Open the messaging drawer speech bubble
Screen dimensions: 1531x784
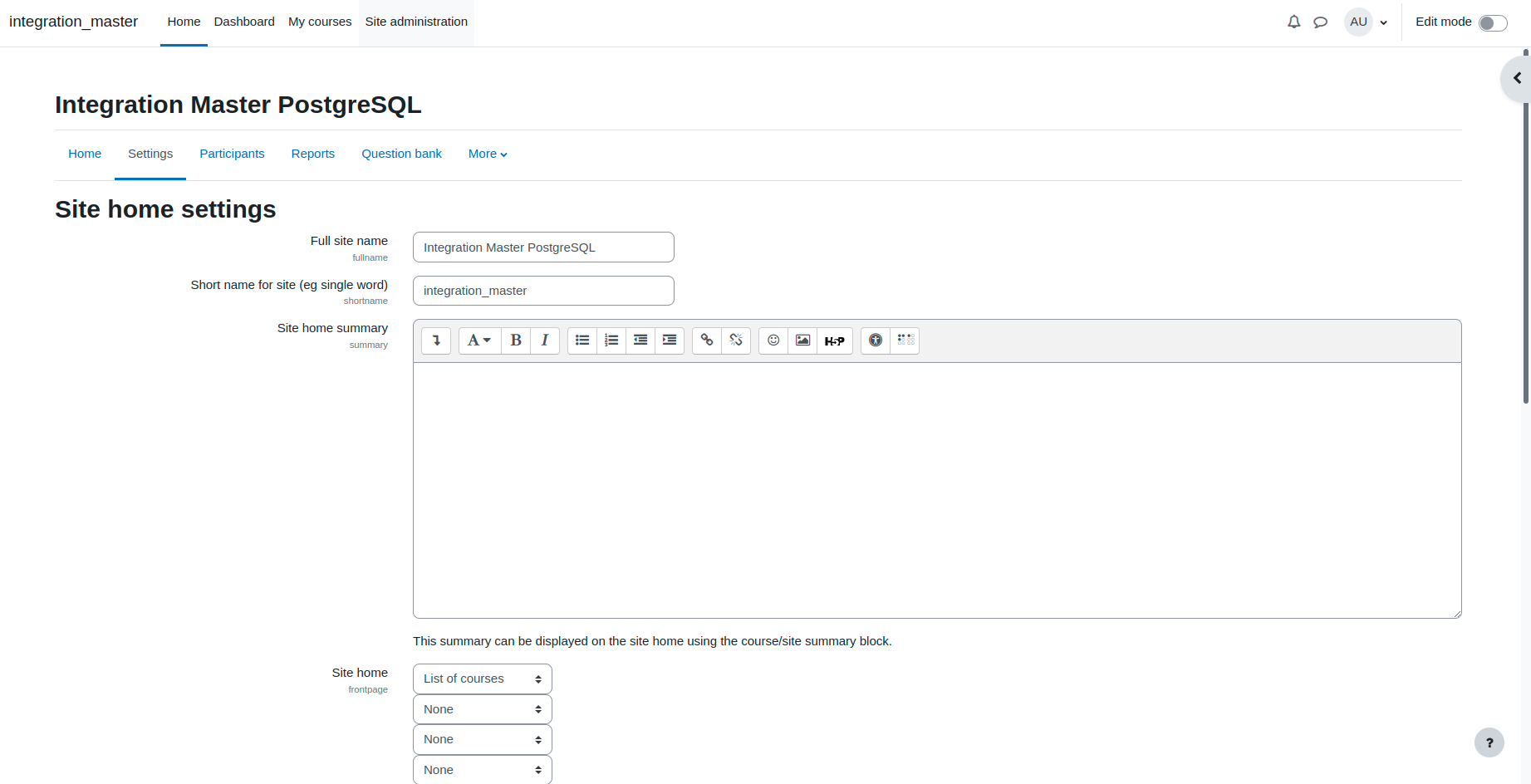[x=1321, y=22]
